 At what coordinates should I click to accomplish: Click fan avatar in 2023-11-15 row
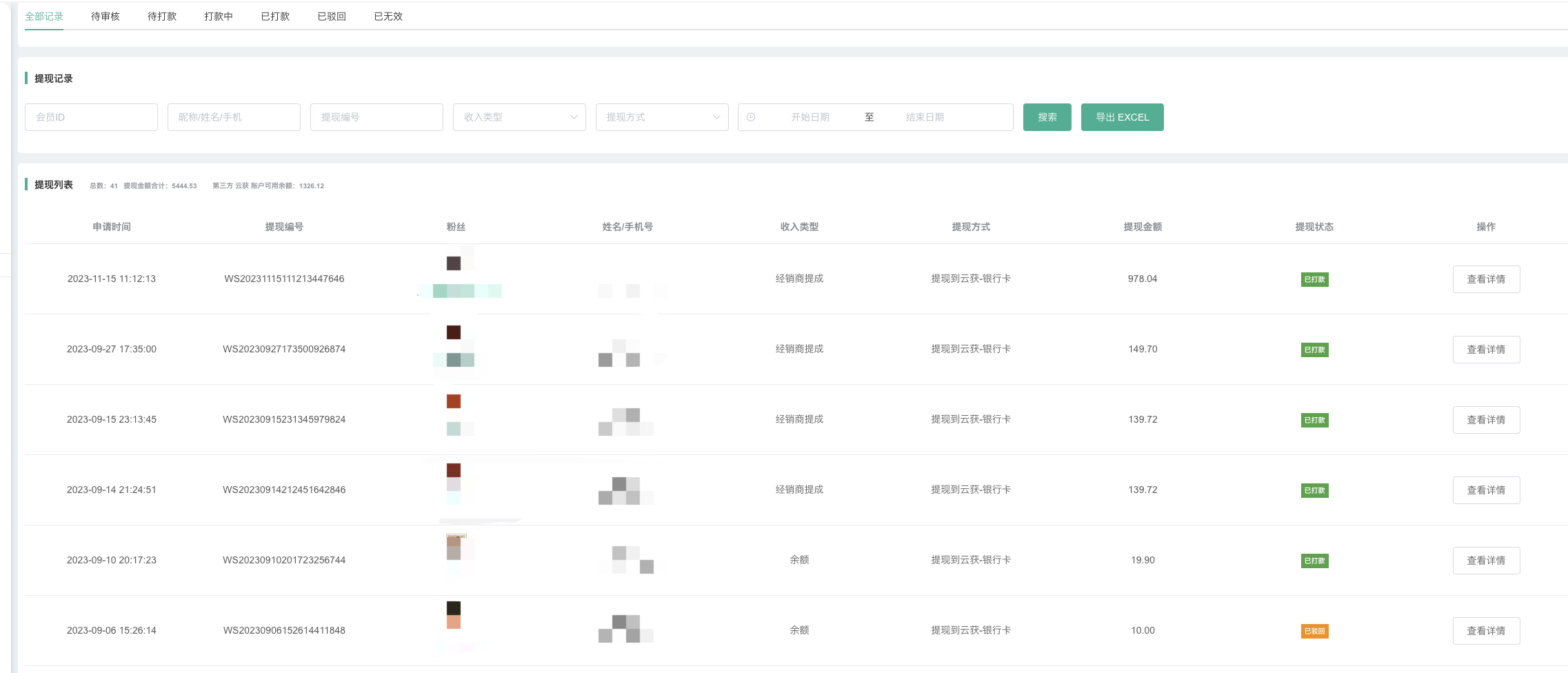tap(454, 263)
